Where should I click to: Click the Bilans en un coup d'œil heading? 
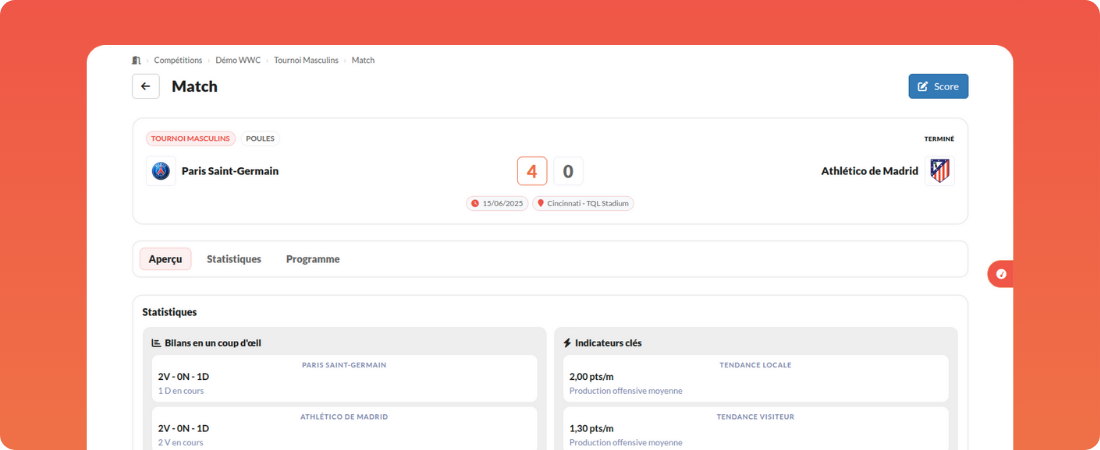[x=213, y=343]
